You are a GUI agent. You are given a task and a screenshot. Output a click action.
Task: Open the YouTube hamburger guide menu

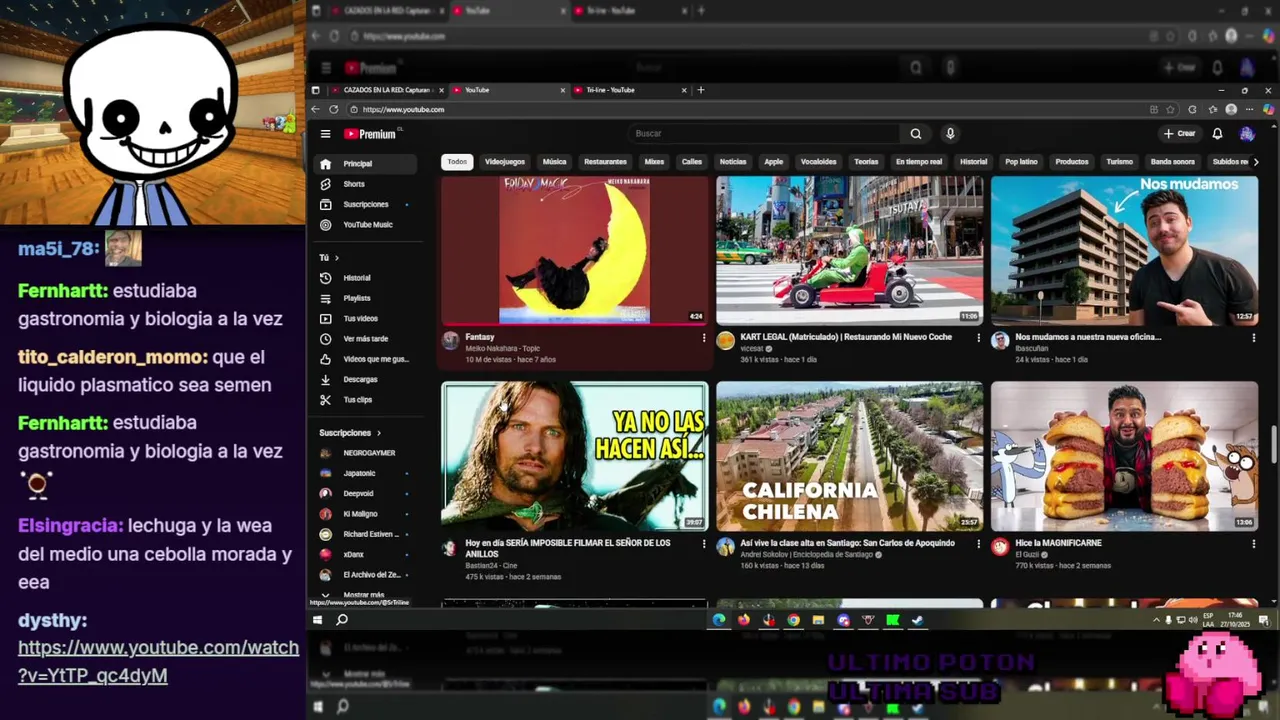pos(325,133)
